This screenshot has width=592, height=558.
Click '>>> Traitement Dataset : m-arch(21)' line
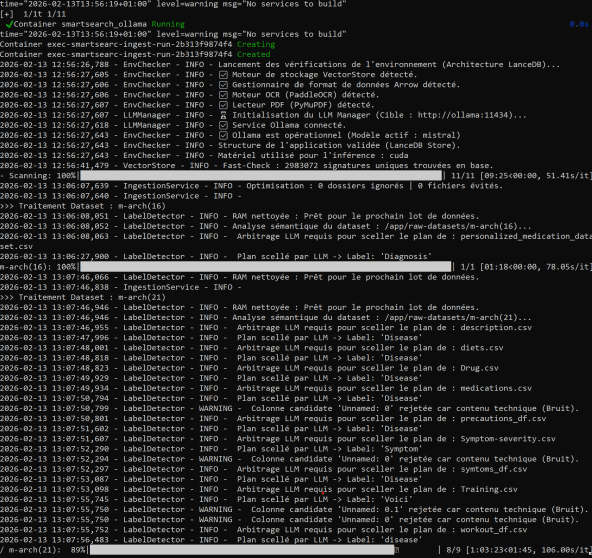point(83,297)
